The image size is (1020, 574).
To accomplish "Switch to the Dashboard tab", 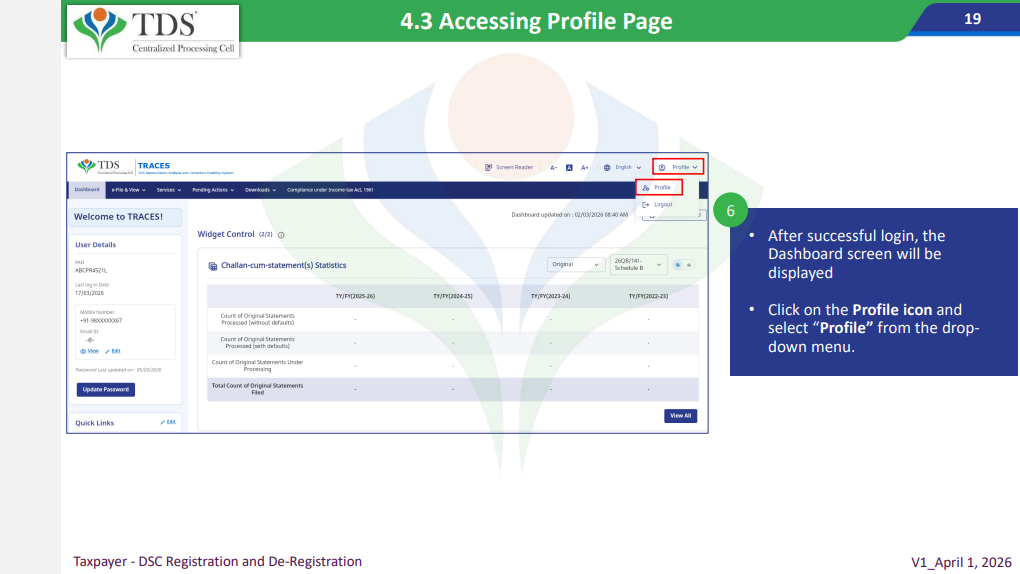I will point(87,189).
